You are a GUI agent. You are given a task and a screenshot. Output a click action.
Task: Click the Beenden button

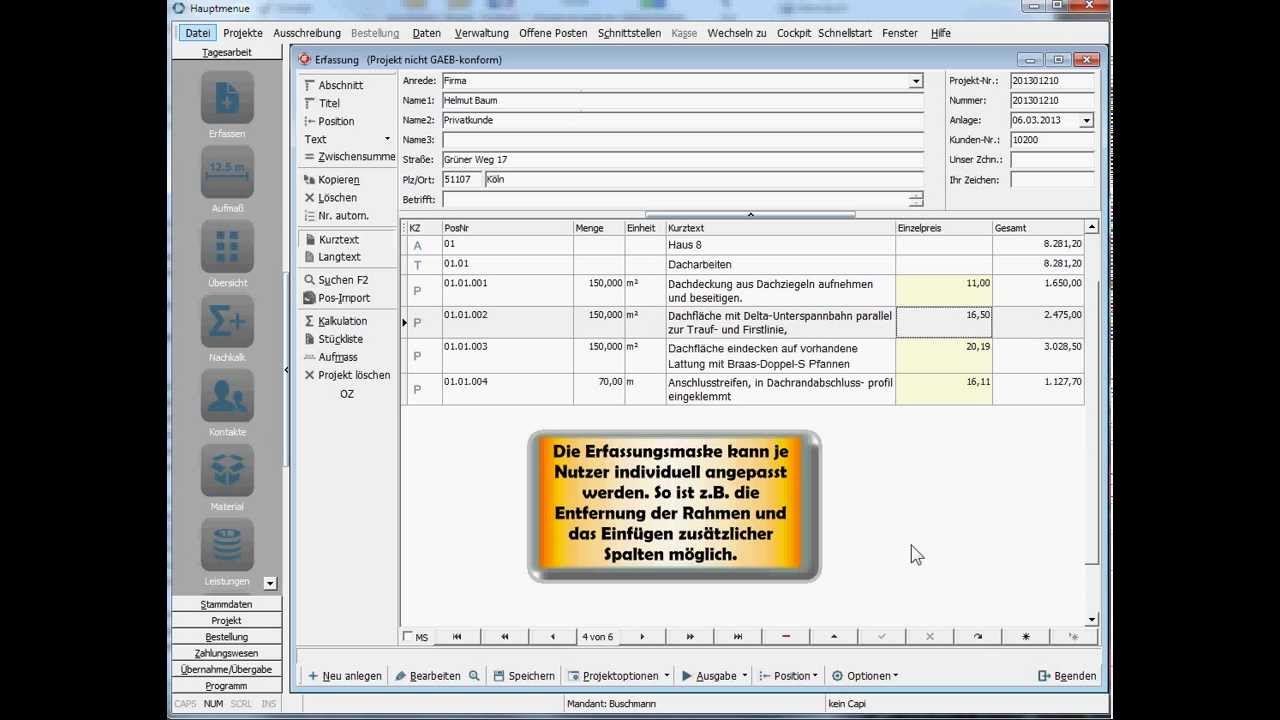click(1067, 676)
